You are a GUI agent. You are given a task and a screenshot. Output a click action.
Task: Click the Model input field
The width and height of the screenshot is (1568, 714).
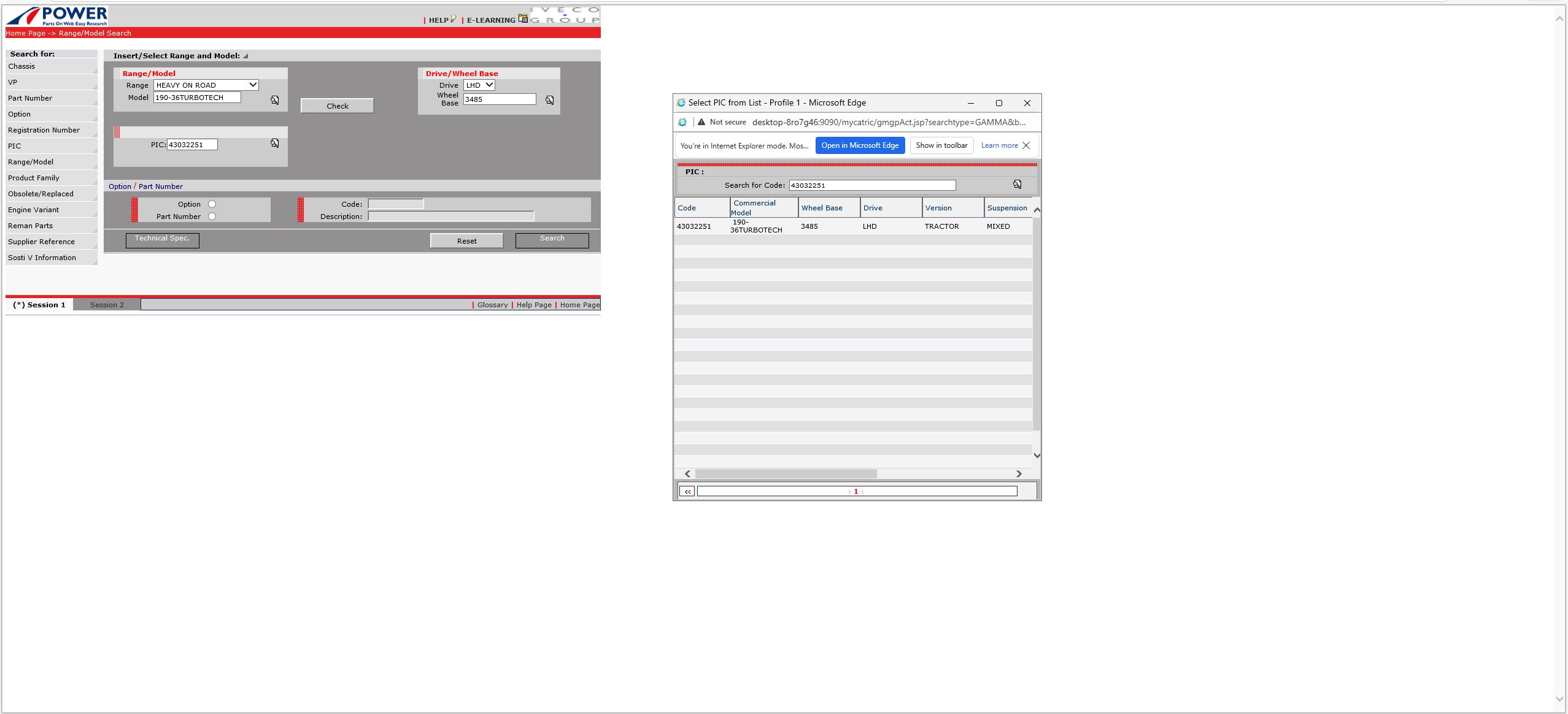click(197, 98)
